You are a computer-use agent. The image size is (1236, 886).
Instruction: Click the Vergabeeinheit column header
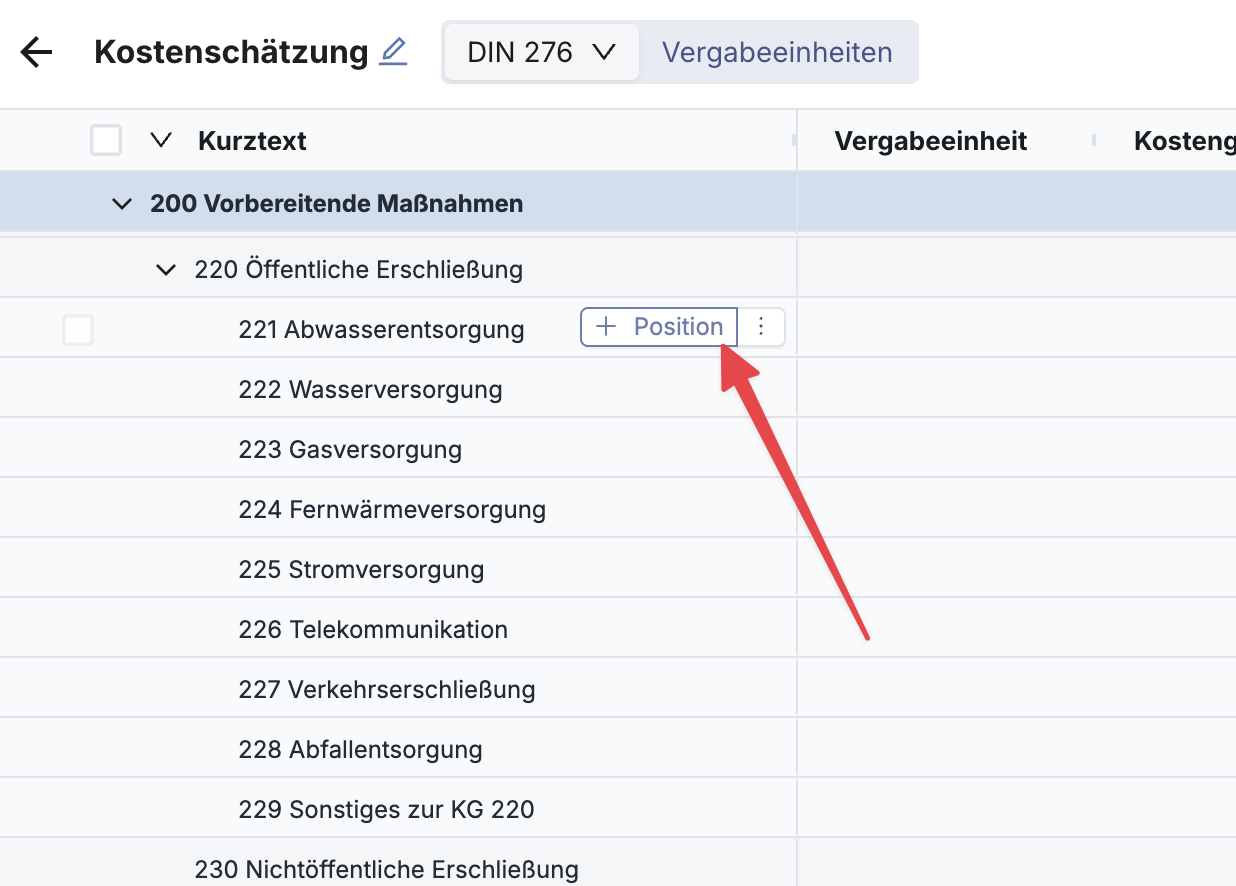tap(930, 141)
